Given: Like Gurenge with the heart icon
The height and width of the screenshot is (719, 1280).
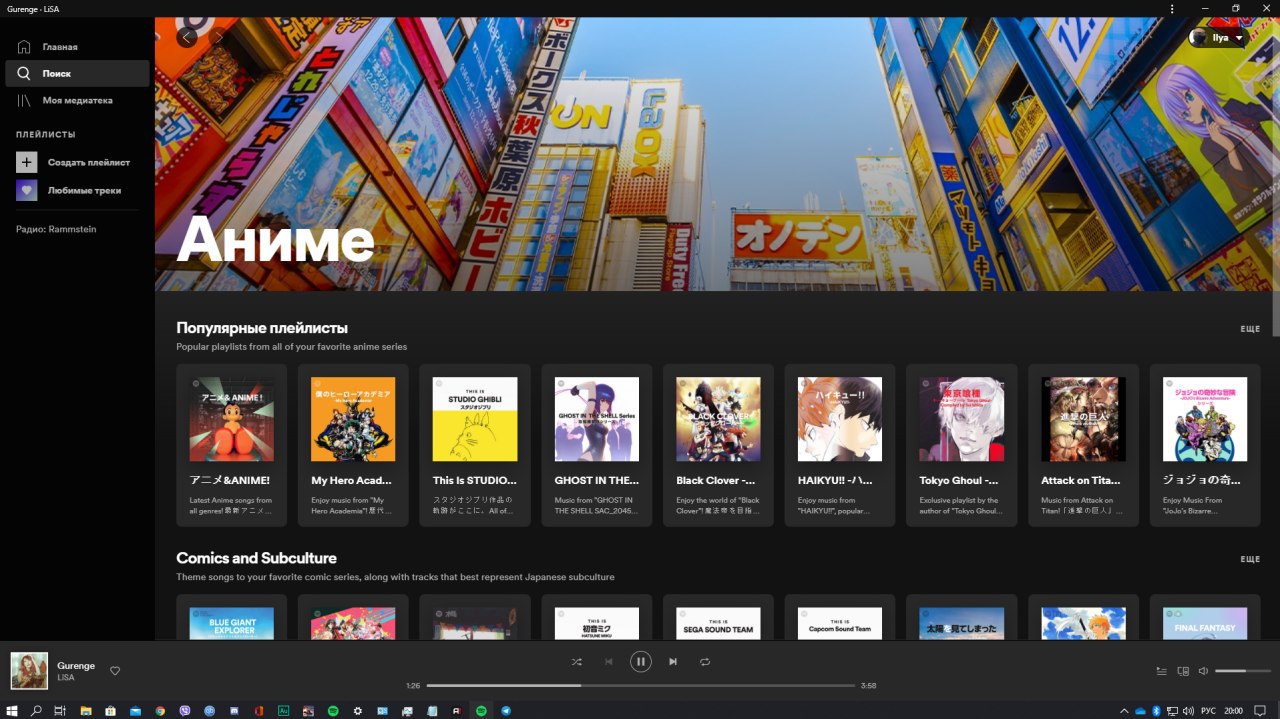Looking at the screenshot, I should pyautogui.click(x=115, y=671).
